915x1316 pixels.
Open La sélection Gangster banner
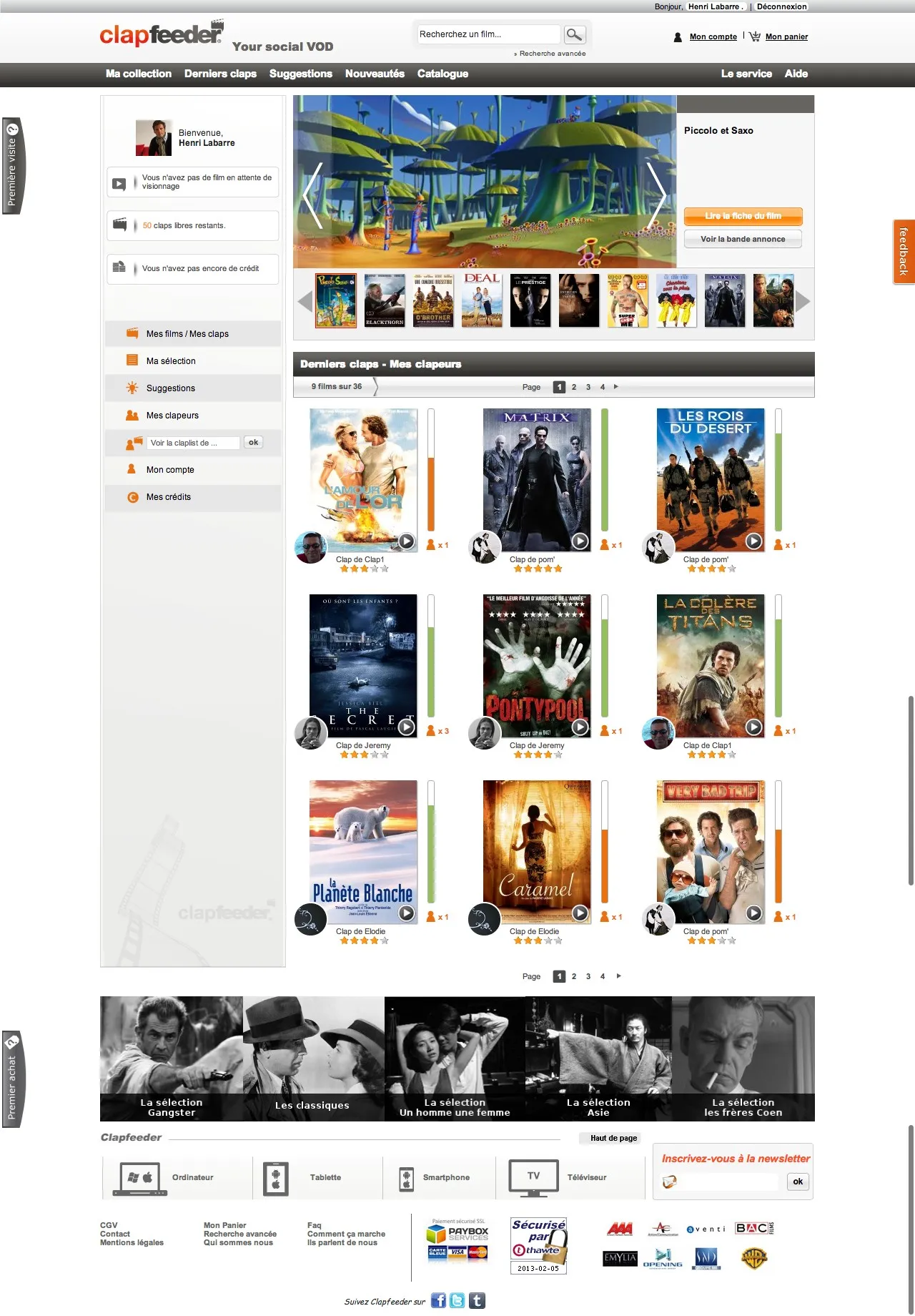(172, 1058)
